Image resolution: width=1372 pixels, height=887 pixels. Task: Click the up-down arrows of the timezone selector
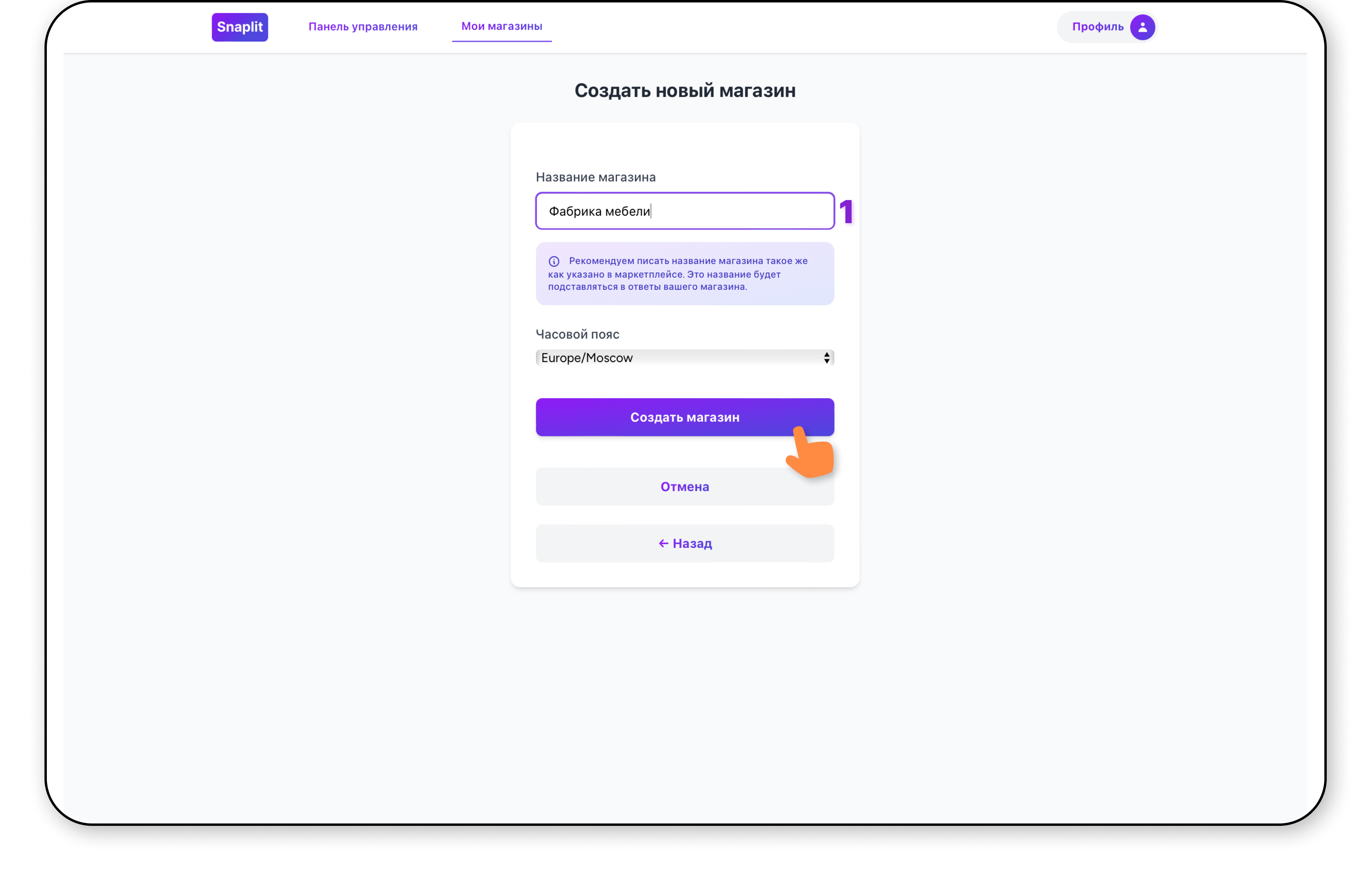[x=826, y=358]
